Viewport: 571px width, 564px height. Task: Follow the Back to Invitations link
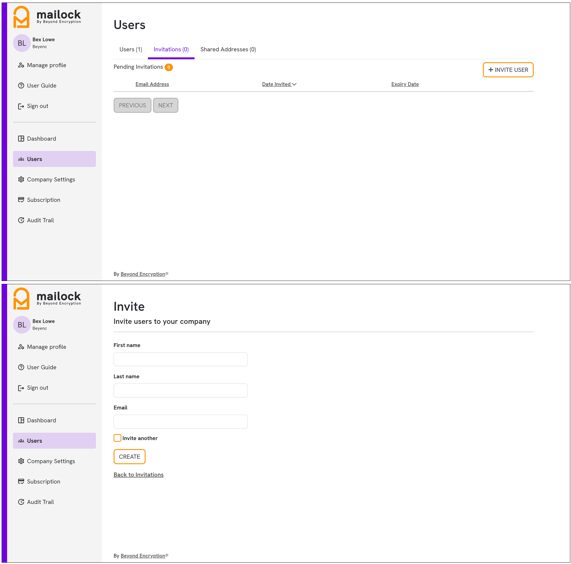click(x=138, y=475)
